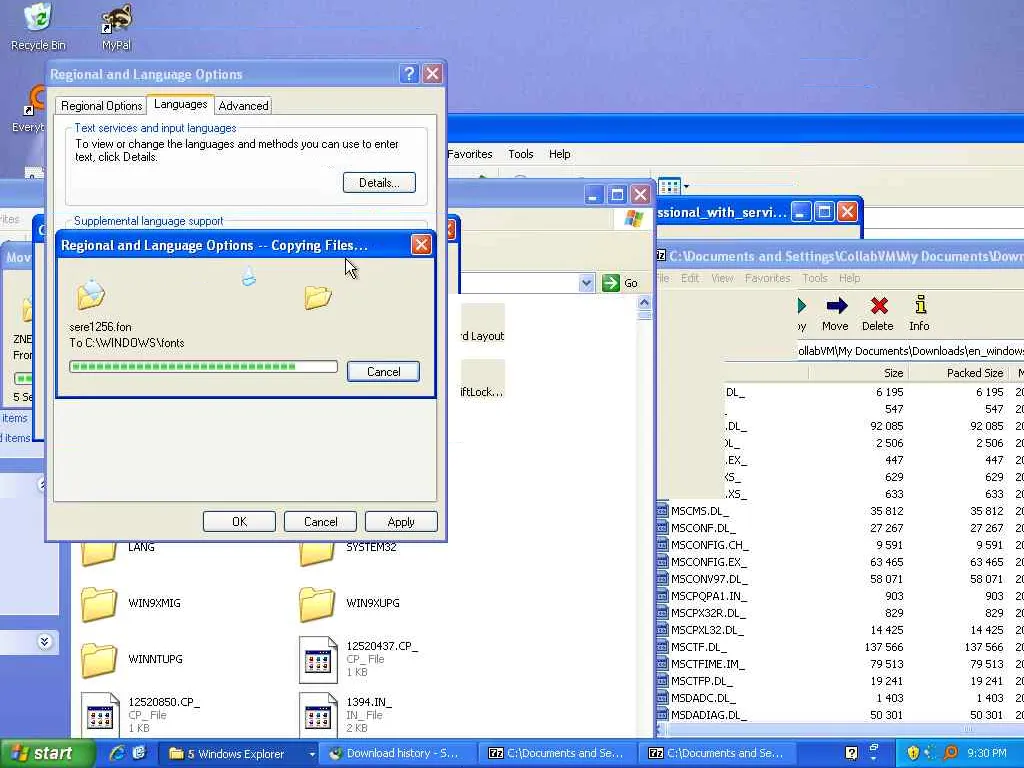Switch to Download history taskbar window
Screen dimensions: 1024x768
pyautogui.click(x=396, y=754)
